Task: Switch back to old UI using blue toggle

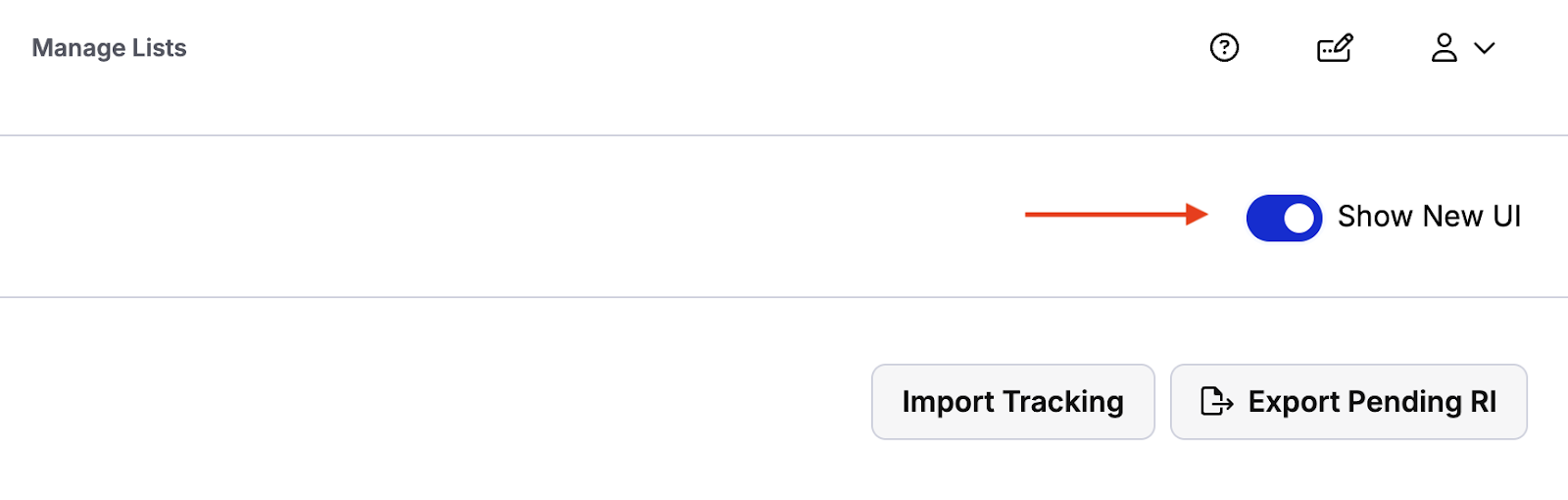Action: (x=1284, y=218)
